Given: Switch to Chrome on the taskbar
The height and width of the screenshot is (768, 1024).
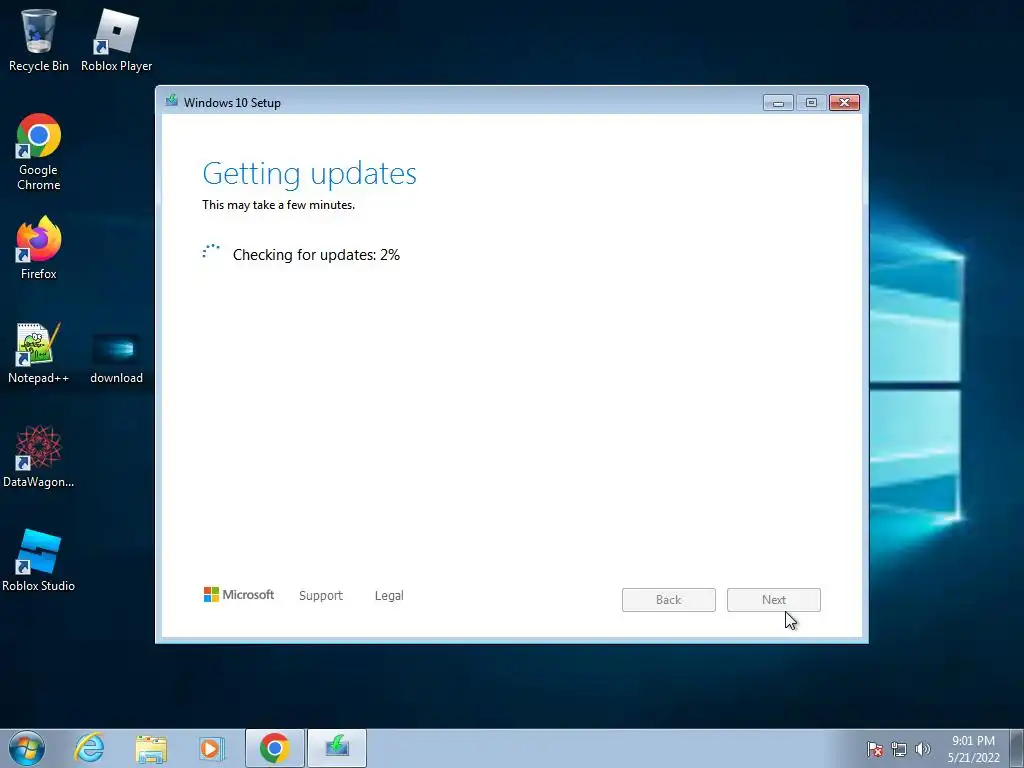Looking at the screenshot, I should (274, 748).
